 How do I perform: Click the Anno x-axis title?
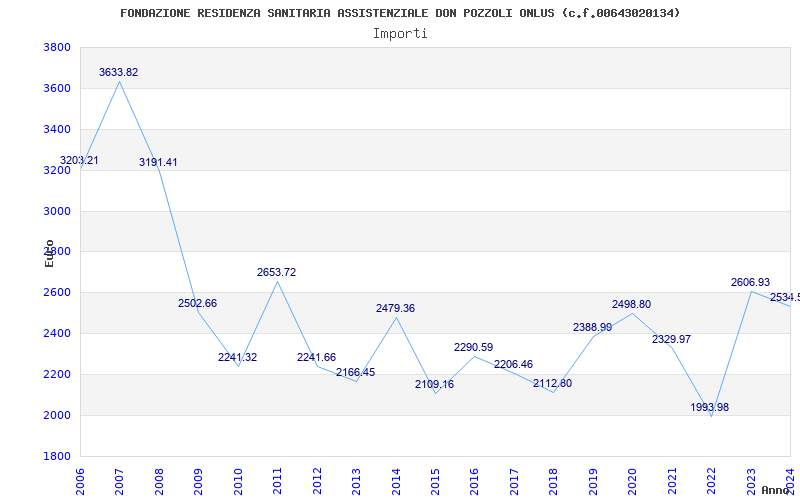point(776,490)
